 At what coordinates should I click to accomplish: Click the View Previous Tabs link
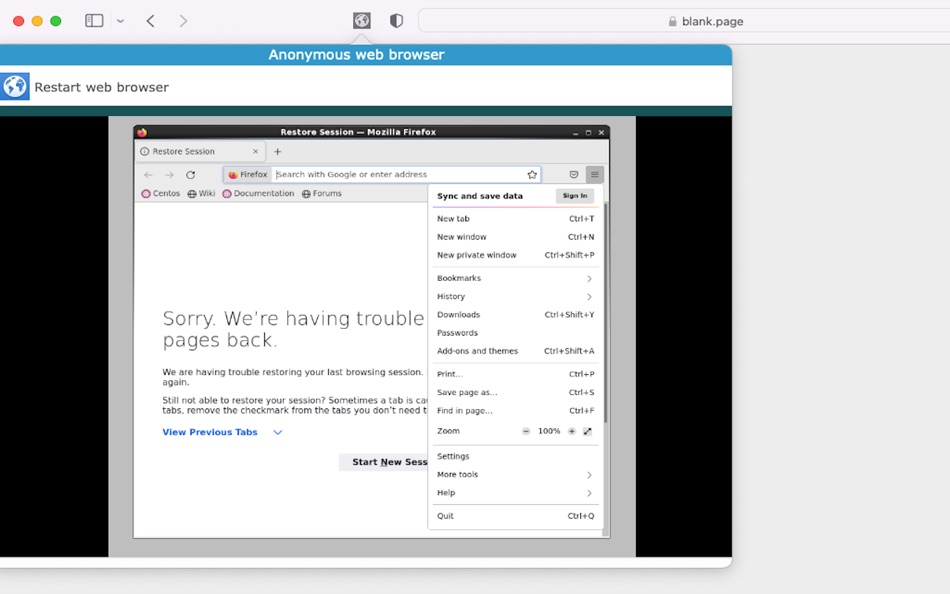[210, 432]
